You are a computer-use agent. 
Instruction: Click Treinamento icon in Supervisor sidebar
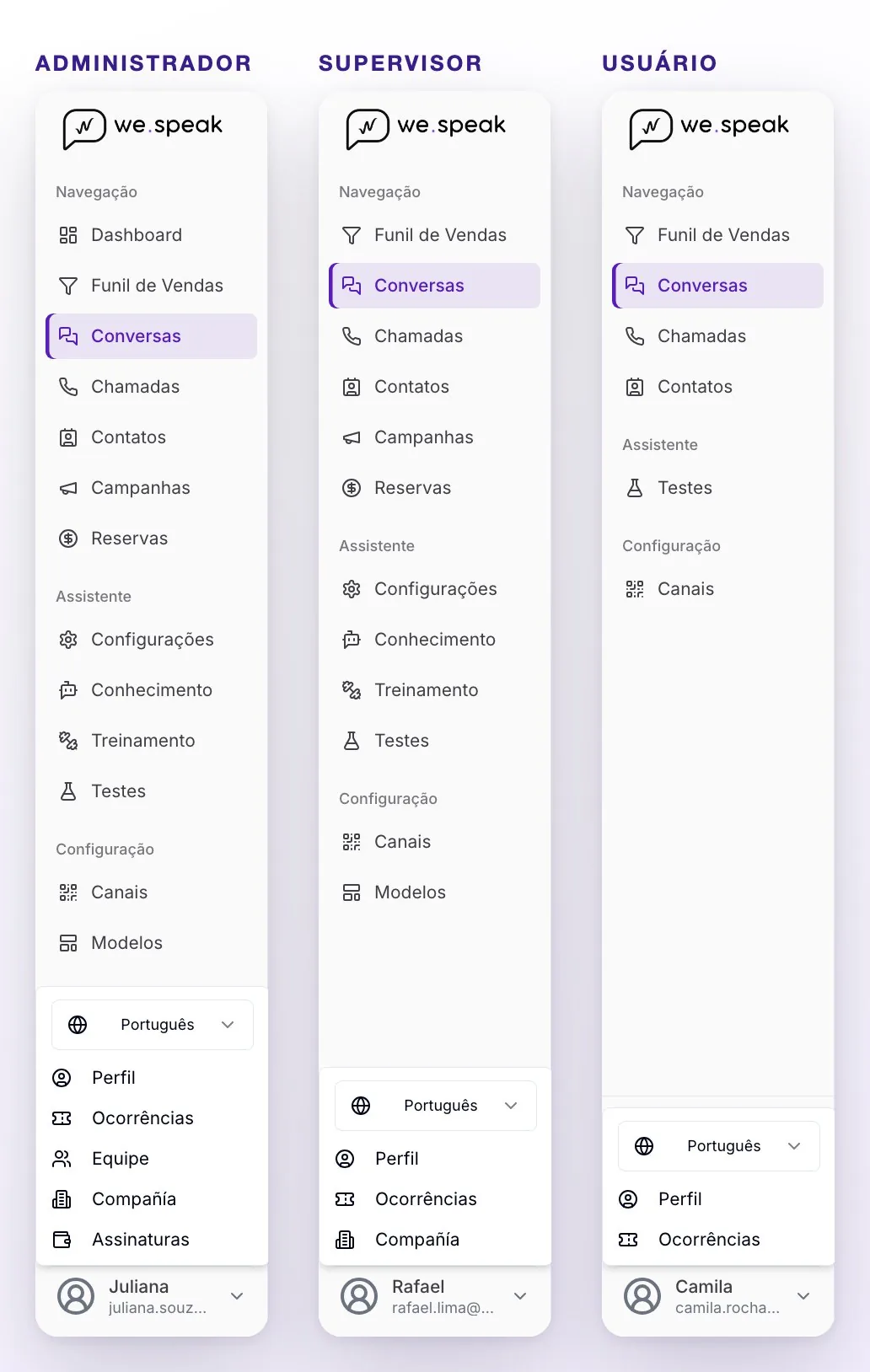352,690
